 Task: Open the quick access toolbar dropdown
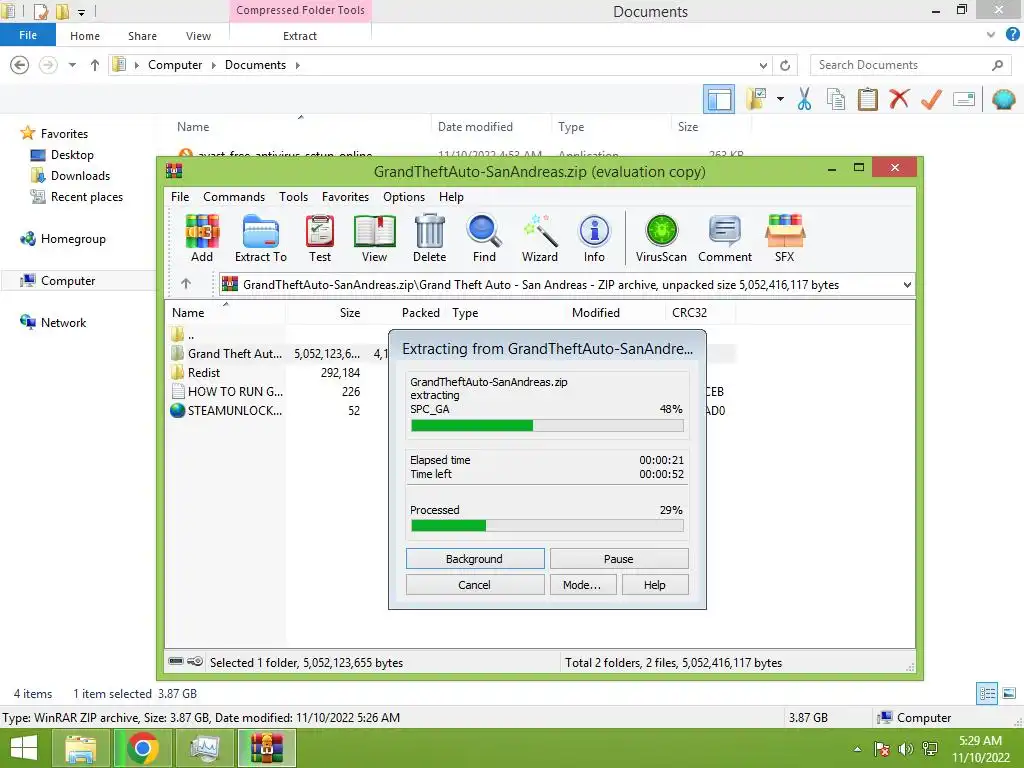[x=82, y=12]
